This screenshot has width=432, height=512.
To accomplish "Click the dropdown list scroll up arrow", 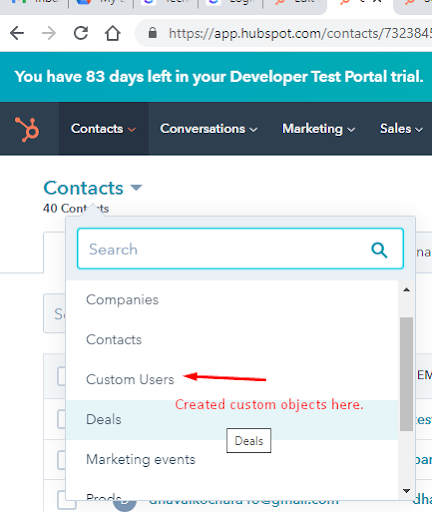I will [x=406, y=290].
